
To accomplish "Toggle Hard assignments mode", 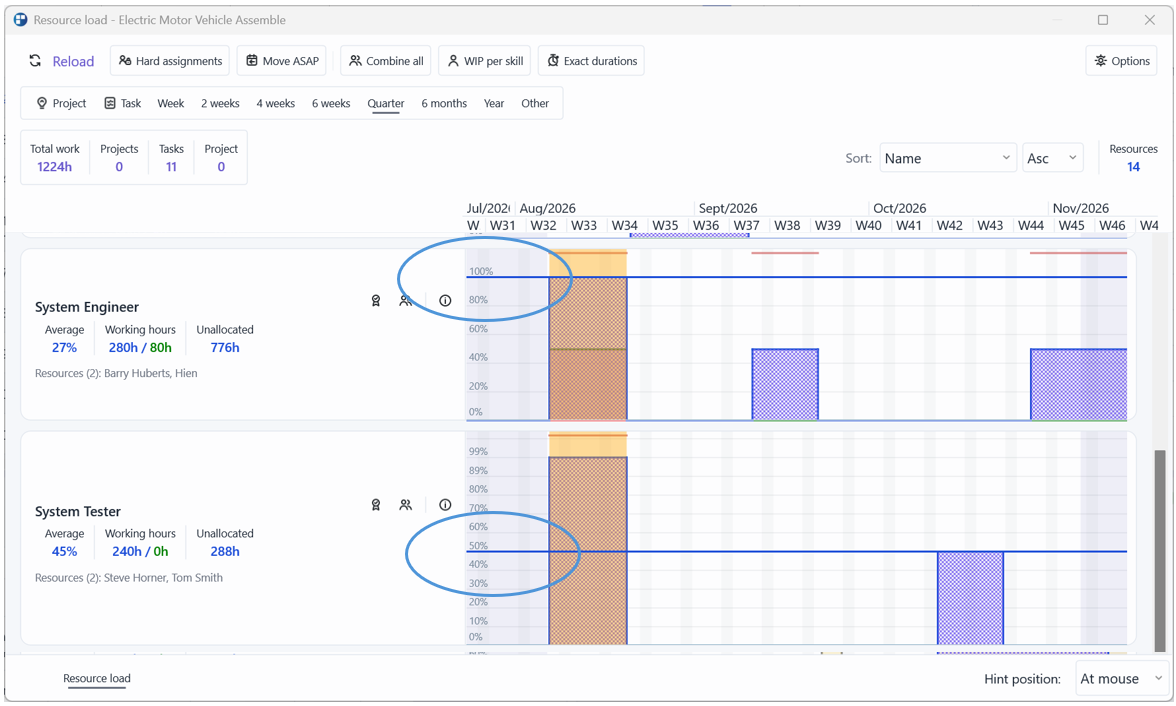I will point(170,62).
